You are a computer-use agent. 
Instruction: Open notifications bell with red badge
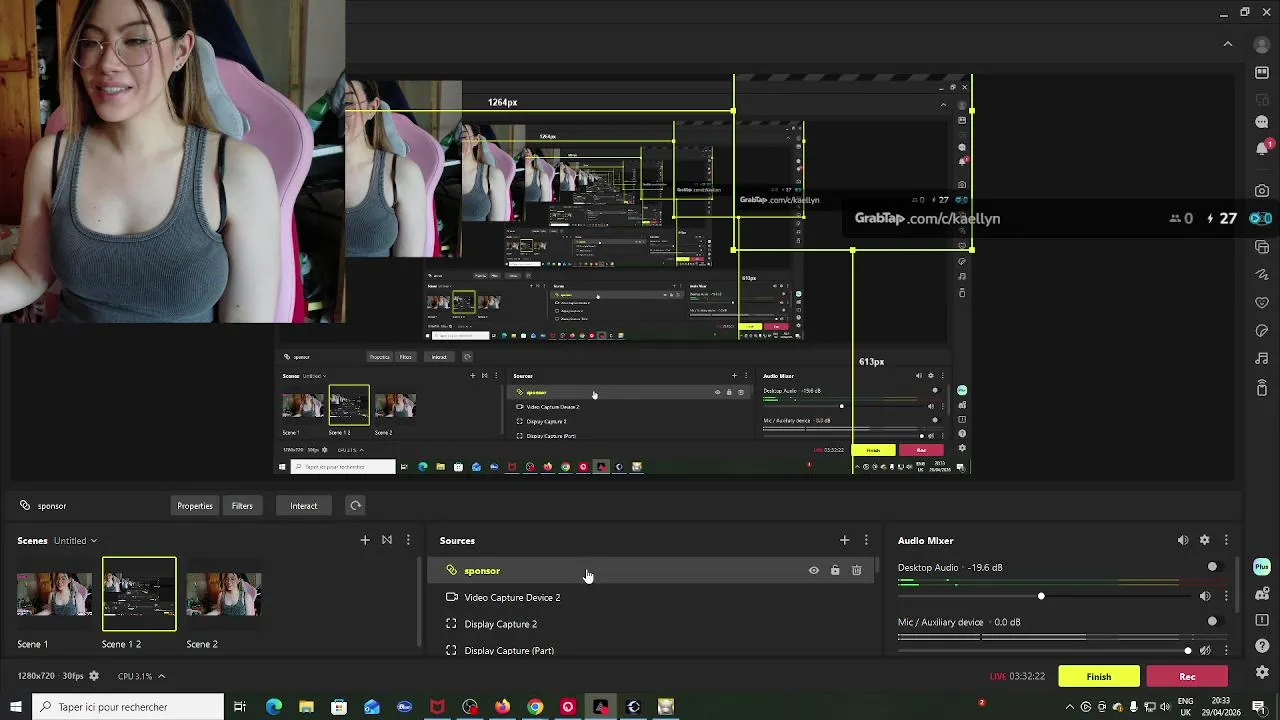pos(1262,148)
